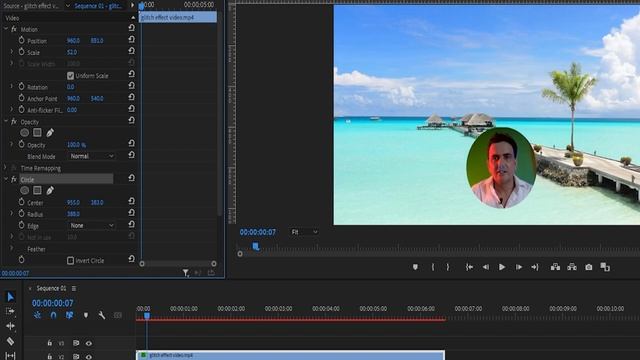This screenshot has height=360, width=640.
Task: Select free draw bezier pen under Opacity
Action: [50, 133]
